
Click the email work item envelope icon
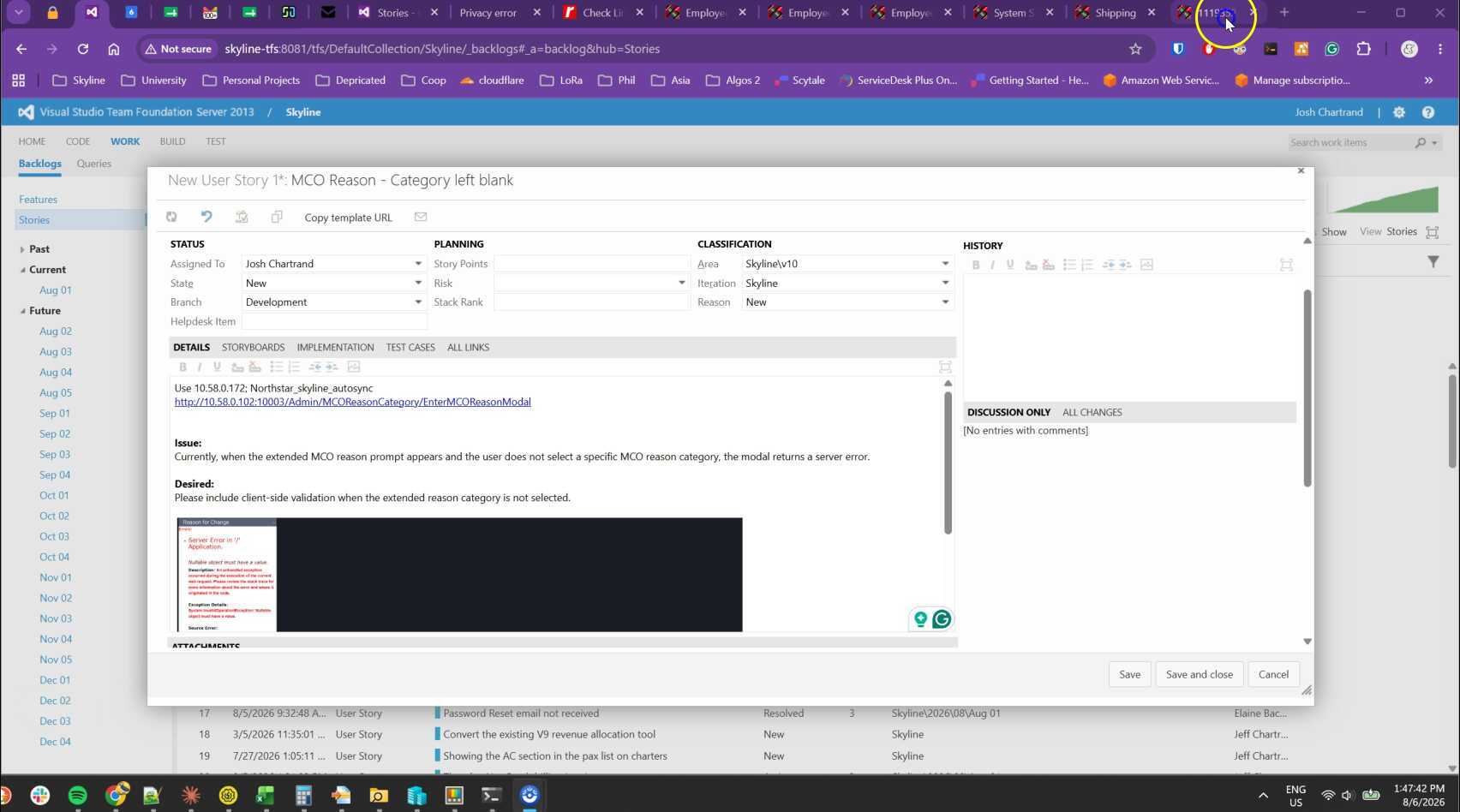421,217
